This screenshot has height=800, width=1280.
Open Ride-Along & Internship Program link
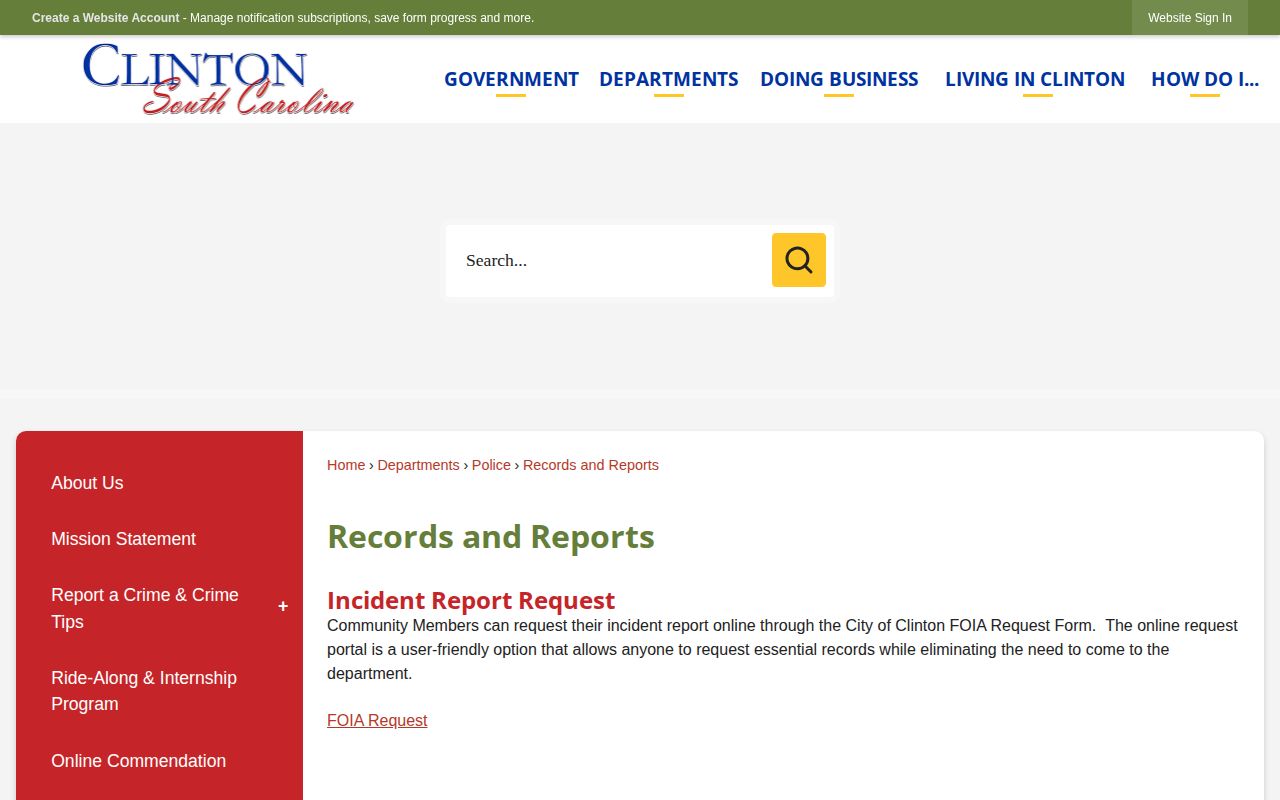click(144, 691)
